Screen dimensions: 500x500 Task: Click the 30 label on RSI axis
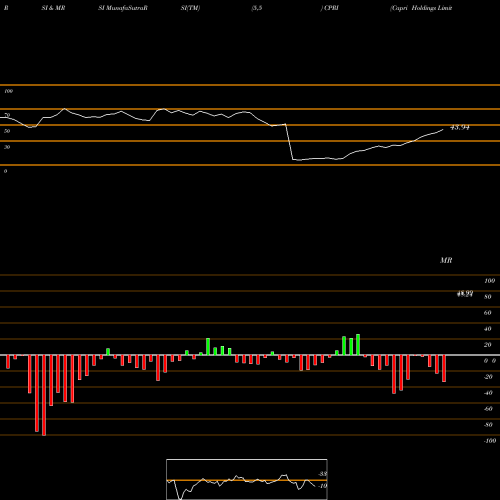coord(7,147)
